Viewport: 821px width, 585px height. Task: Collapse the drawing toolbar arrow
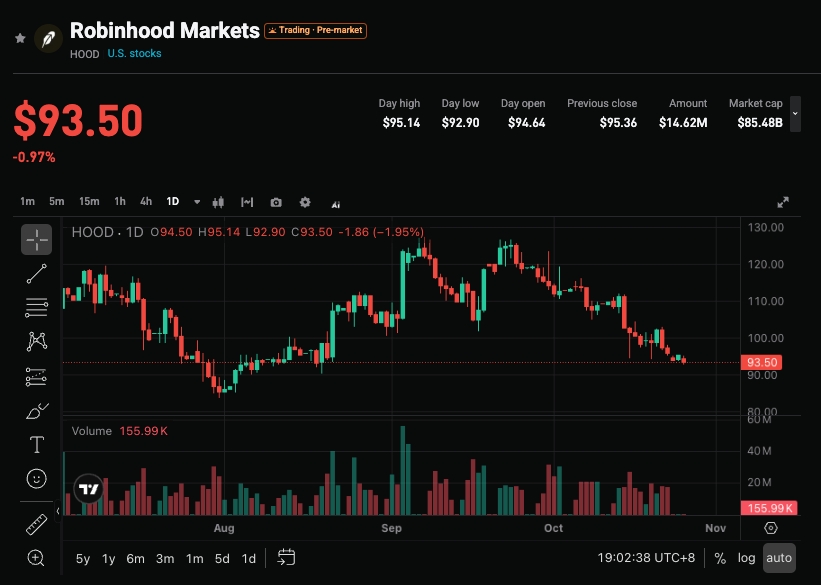58,511
